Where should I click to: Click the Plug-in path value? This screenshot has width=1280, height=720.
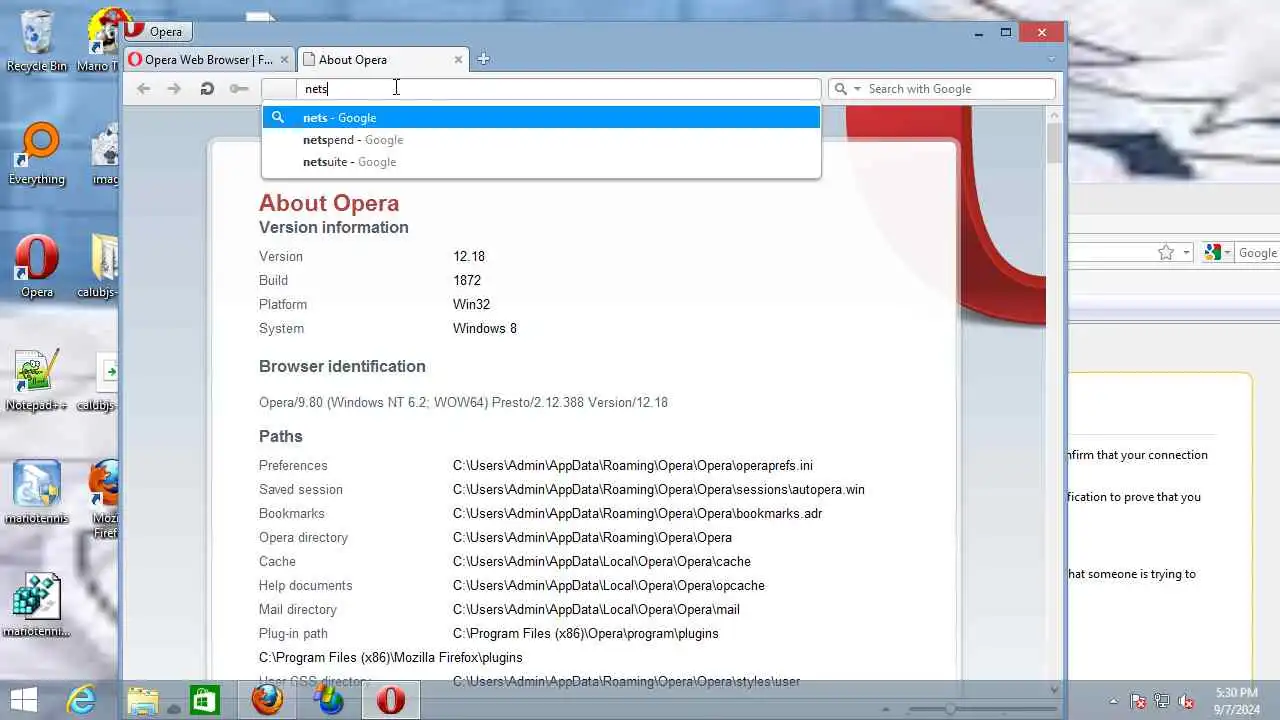[586, 633]
